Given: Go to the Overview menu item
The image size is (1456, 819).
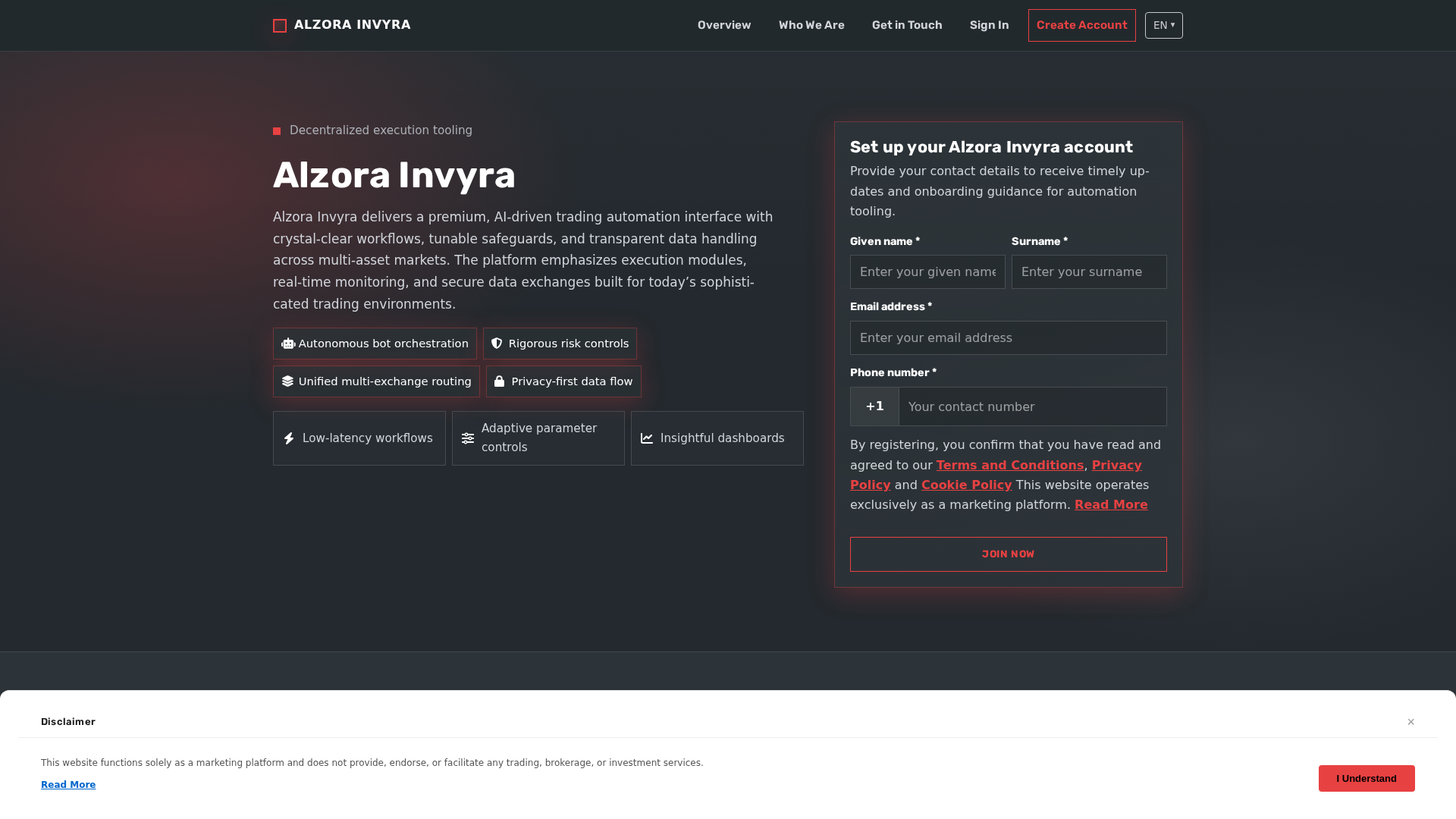Looking at the screenshot, I should pyautogui.click(x=724, y=25).
